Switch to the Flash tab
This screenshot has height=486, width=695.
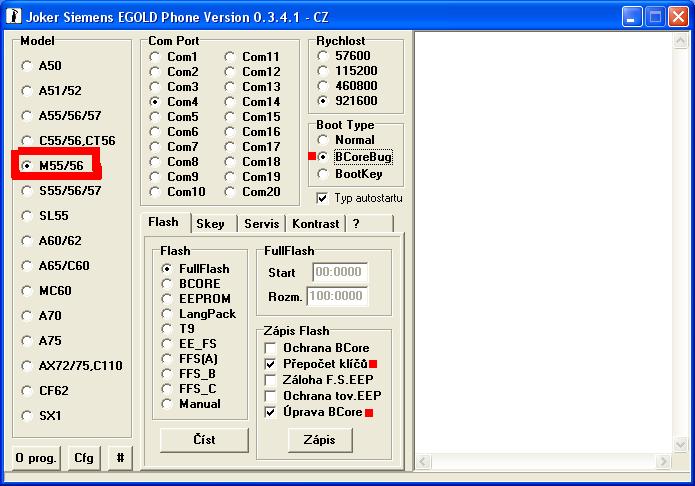coord(164,222)
